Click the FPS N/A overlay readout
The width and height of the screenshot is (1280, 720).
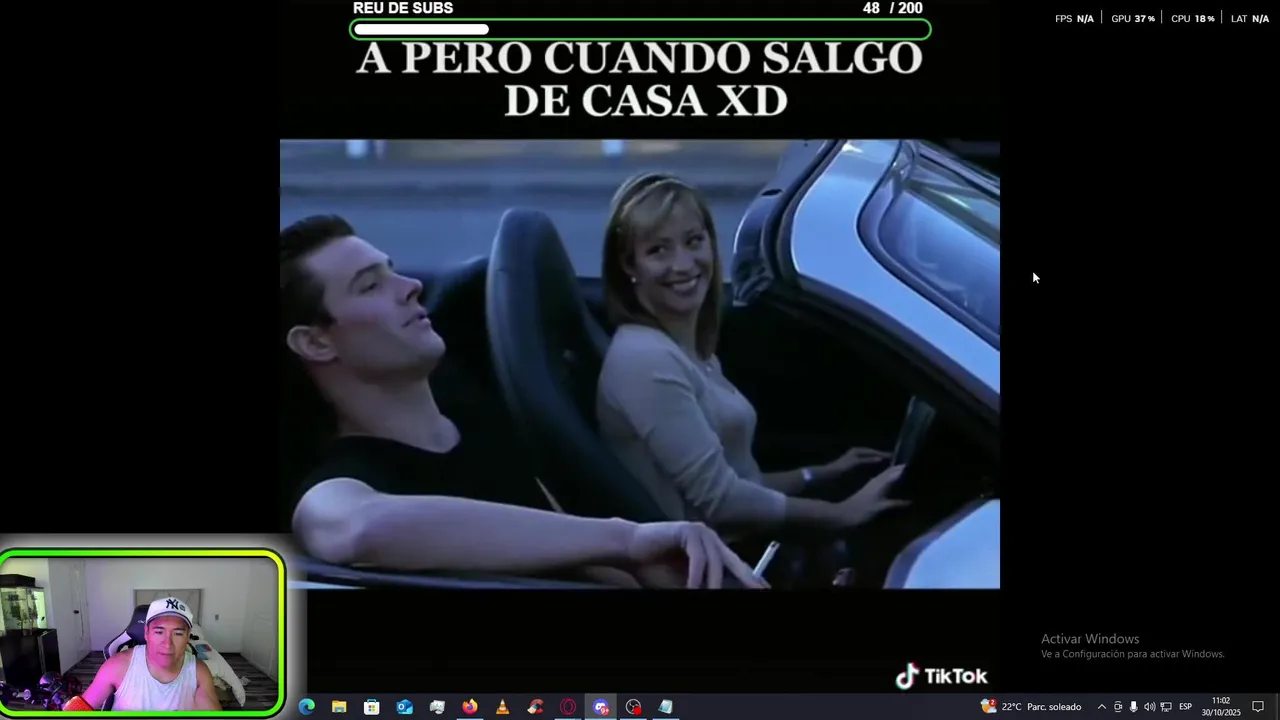click(1074, 19)
